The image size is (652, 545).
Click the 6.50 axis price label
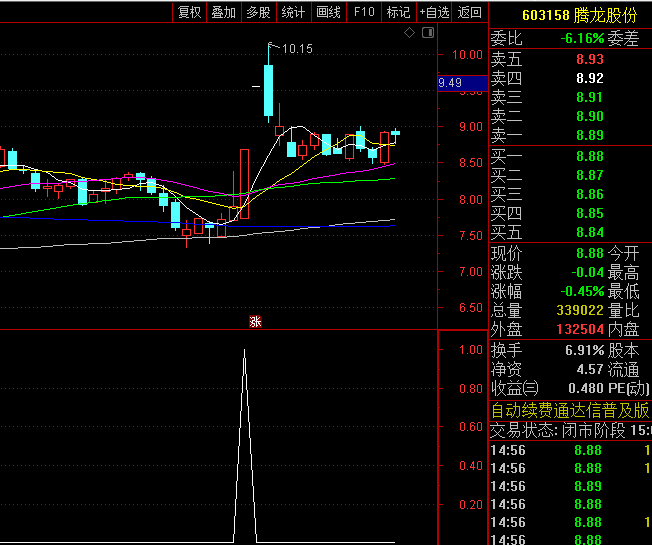pyautogui.click(x=471, y=308)
